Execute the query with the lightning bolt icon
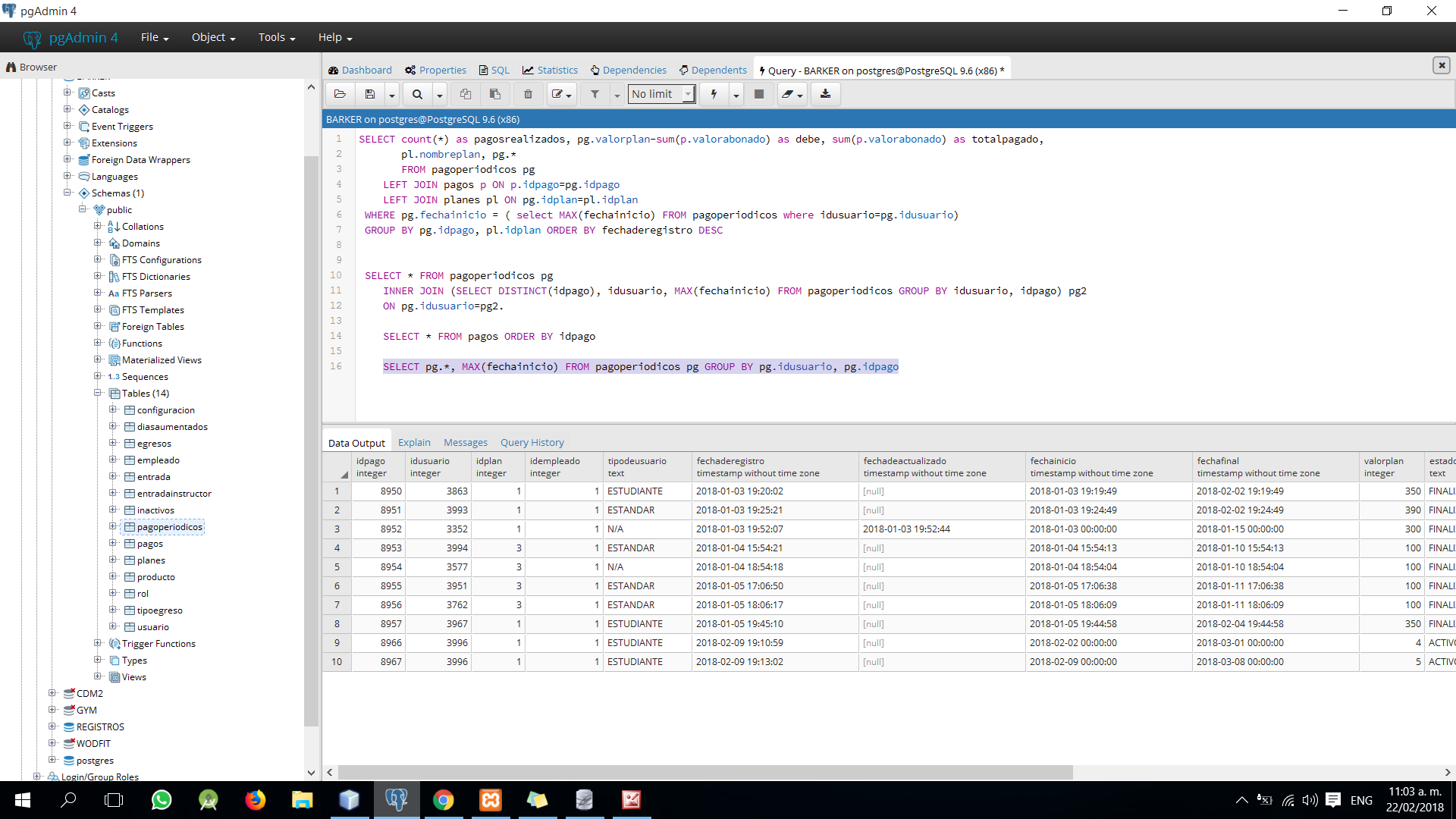 coord(713,94)
